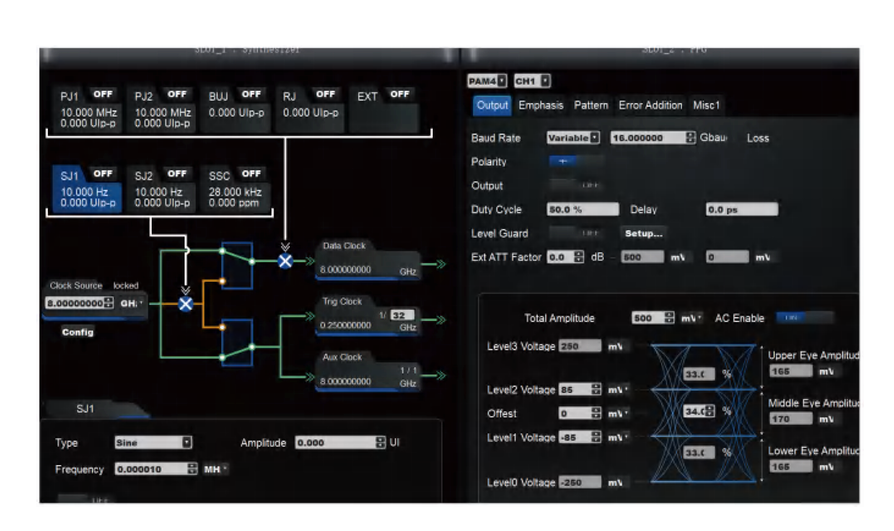Open the PAM4 modulation dropdown
The height and width of the screenshot is (531, 894).
pyautogui.click(x=486, y=81)
